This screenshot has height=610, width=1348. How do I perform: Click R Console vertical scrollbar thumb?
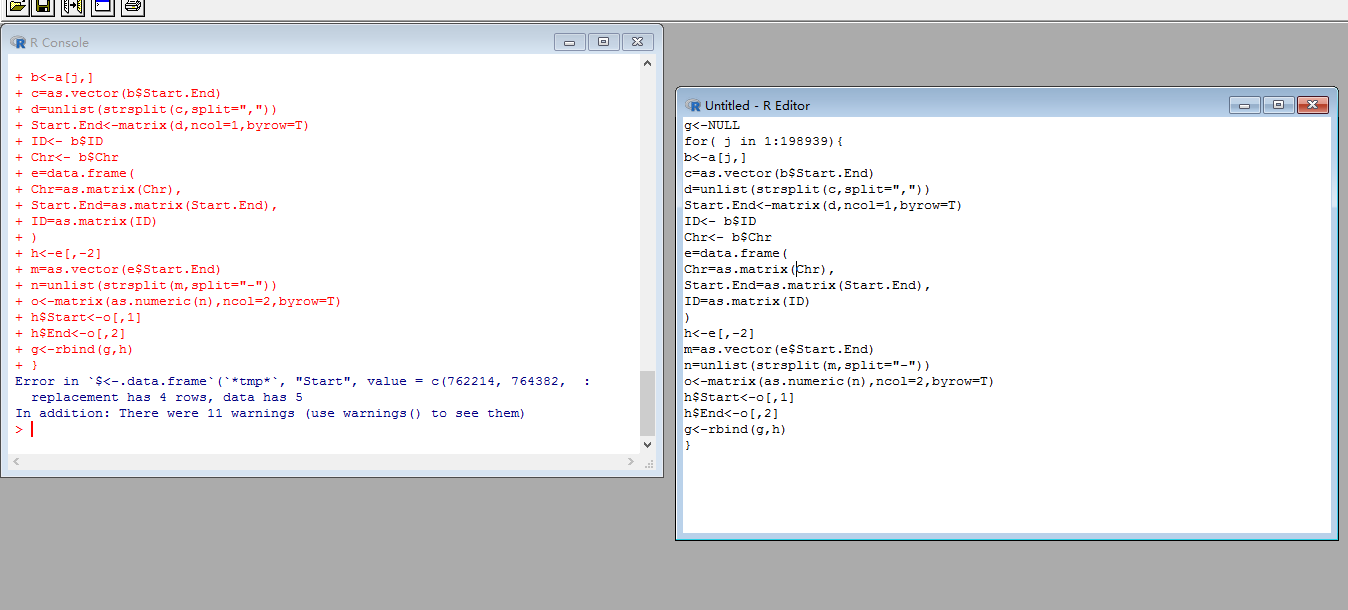[x=647, y=402]
